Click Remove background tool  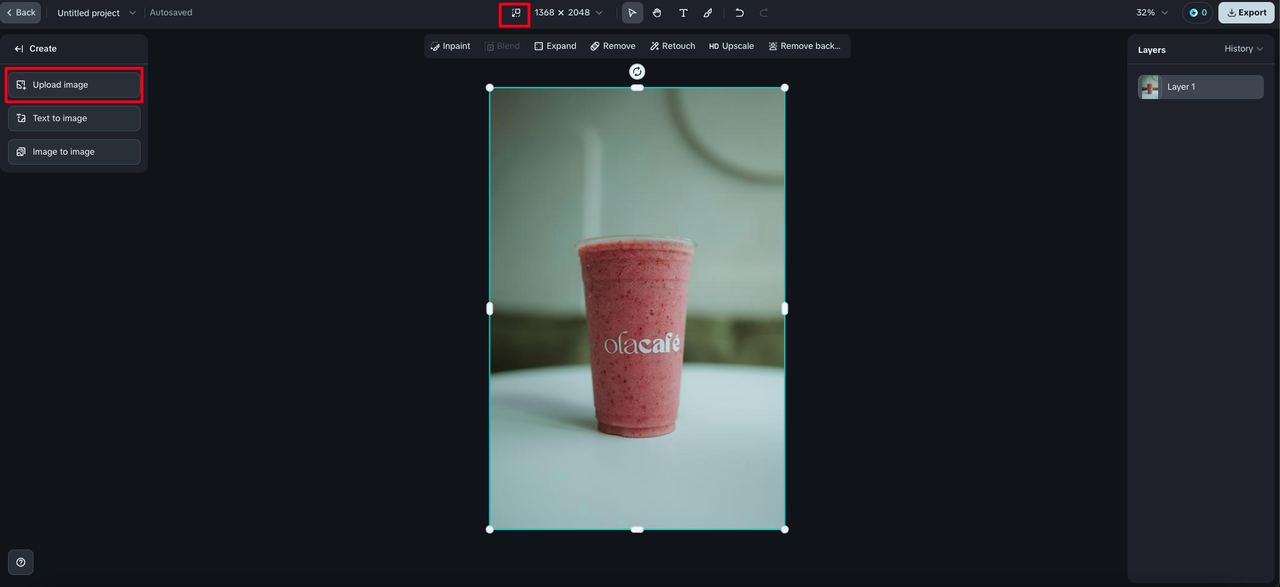(x=804, y=46)
